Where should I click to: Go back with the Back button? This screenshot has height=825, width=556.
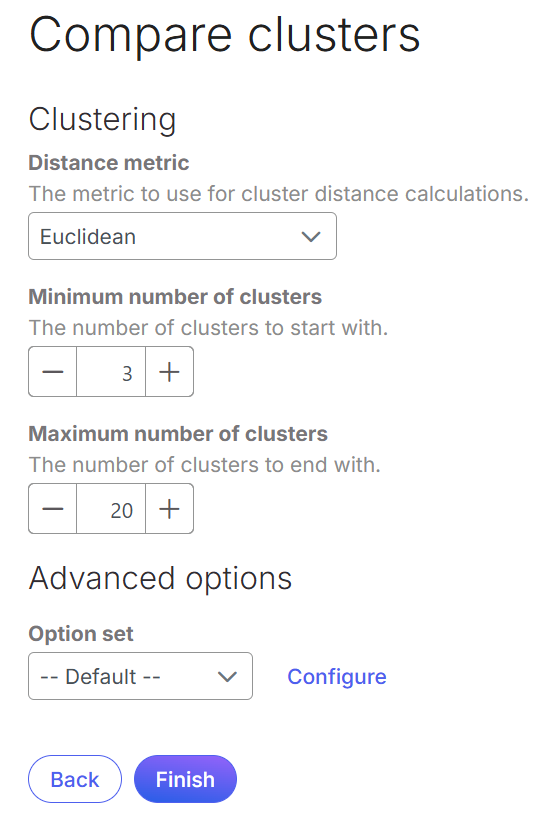(x=75, y=779)
